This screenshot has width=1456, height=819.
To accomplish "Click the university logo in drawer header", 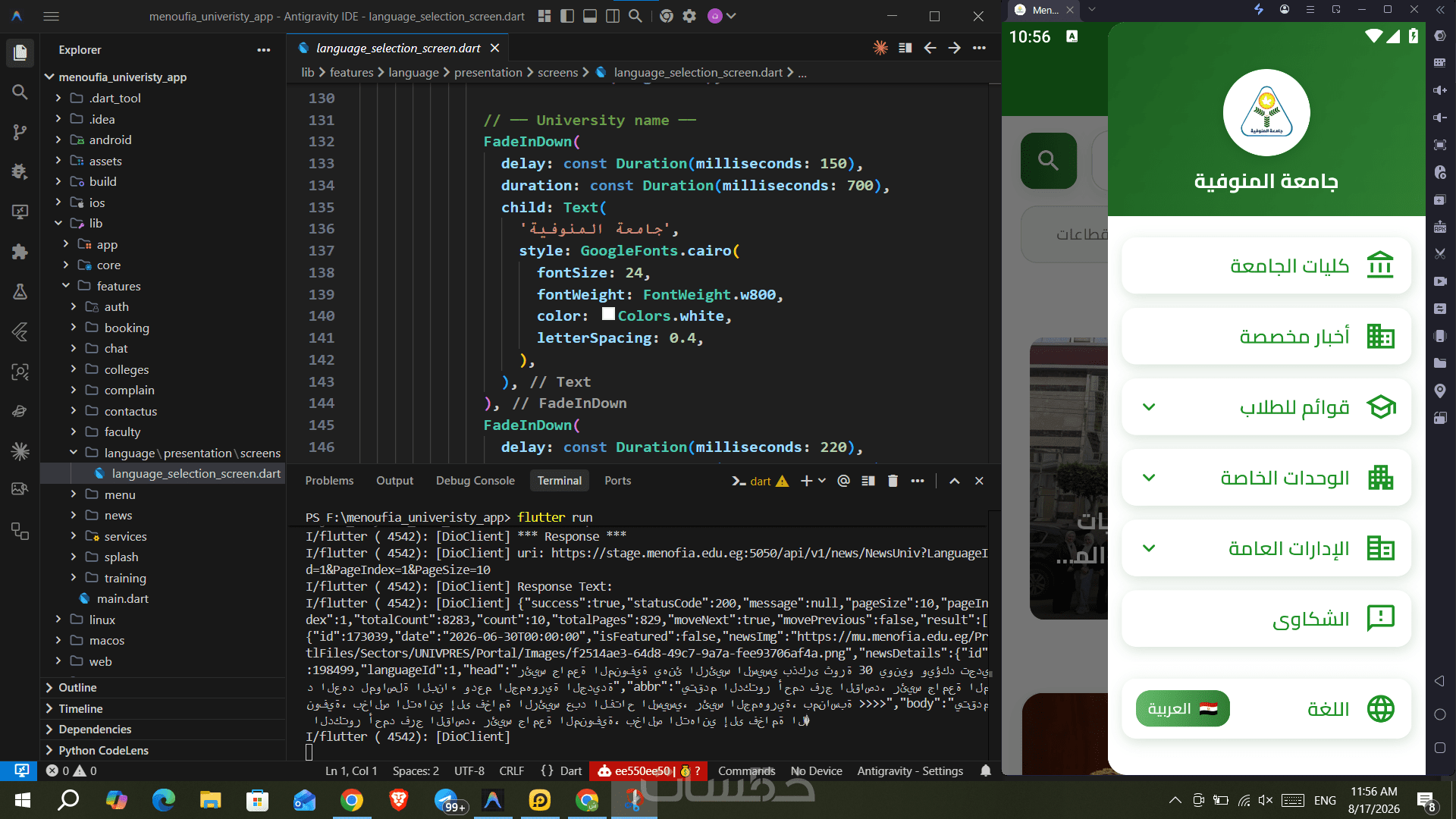I will (1266, 113).
